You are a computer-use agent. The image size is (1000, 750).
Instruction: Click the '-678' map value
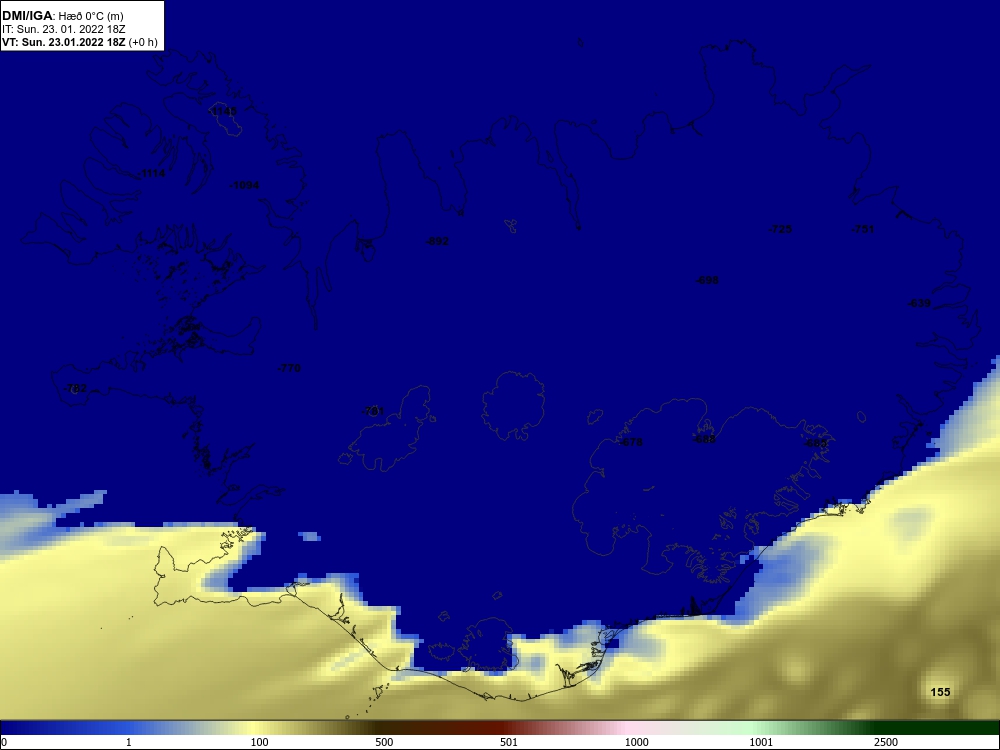631,442
